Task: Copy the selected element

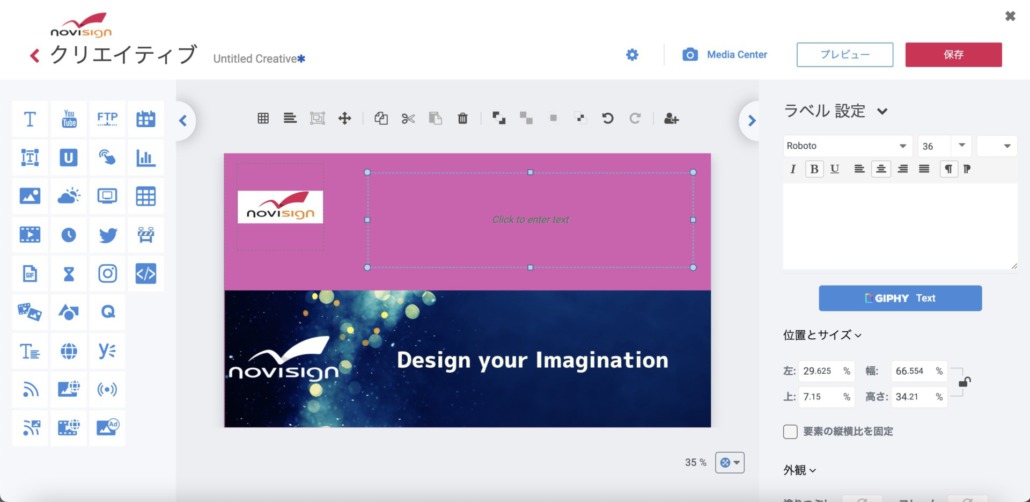Action: click(x=381, y=118)
